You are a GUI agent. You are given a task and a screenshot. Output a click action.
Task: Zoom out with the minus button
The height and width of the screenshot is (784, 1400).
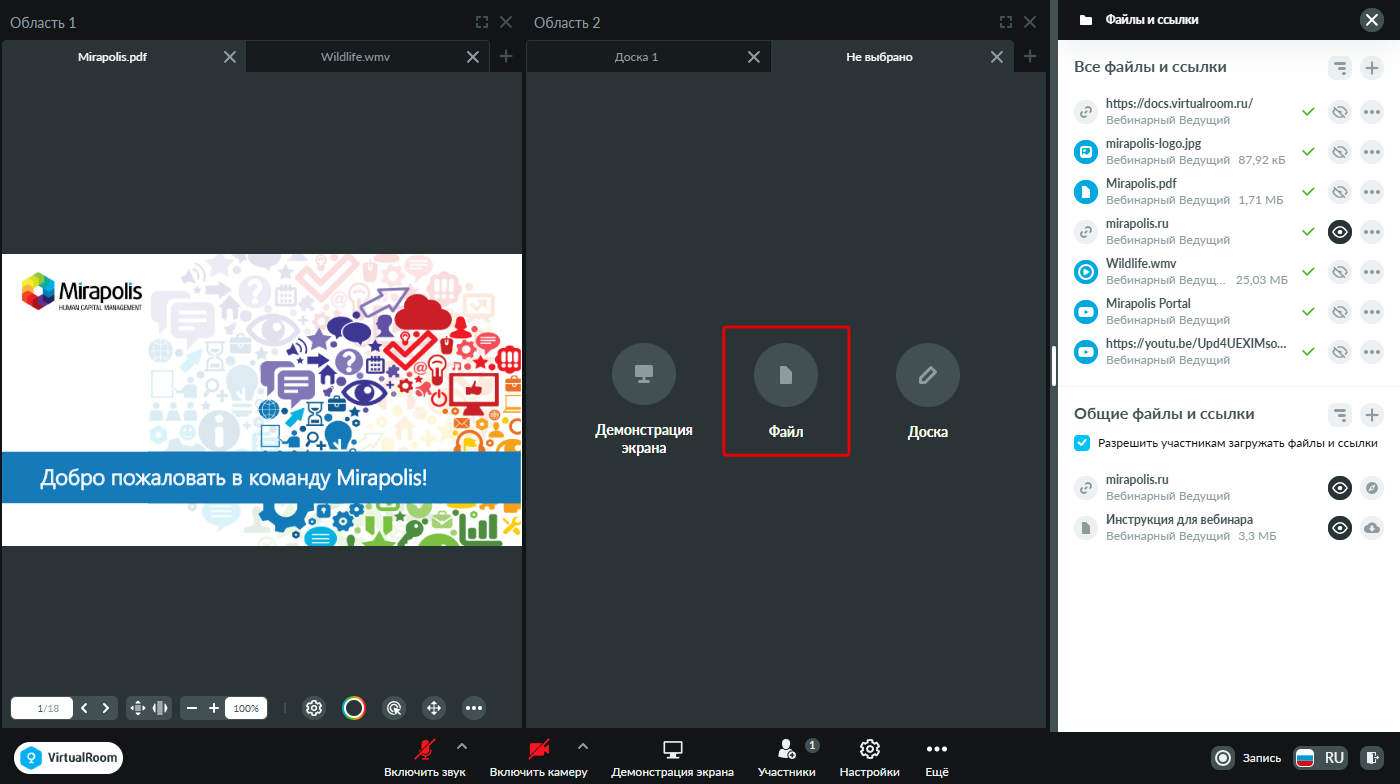click(192, 708)
